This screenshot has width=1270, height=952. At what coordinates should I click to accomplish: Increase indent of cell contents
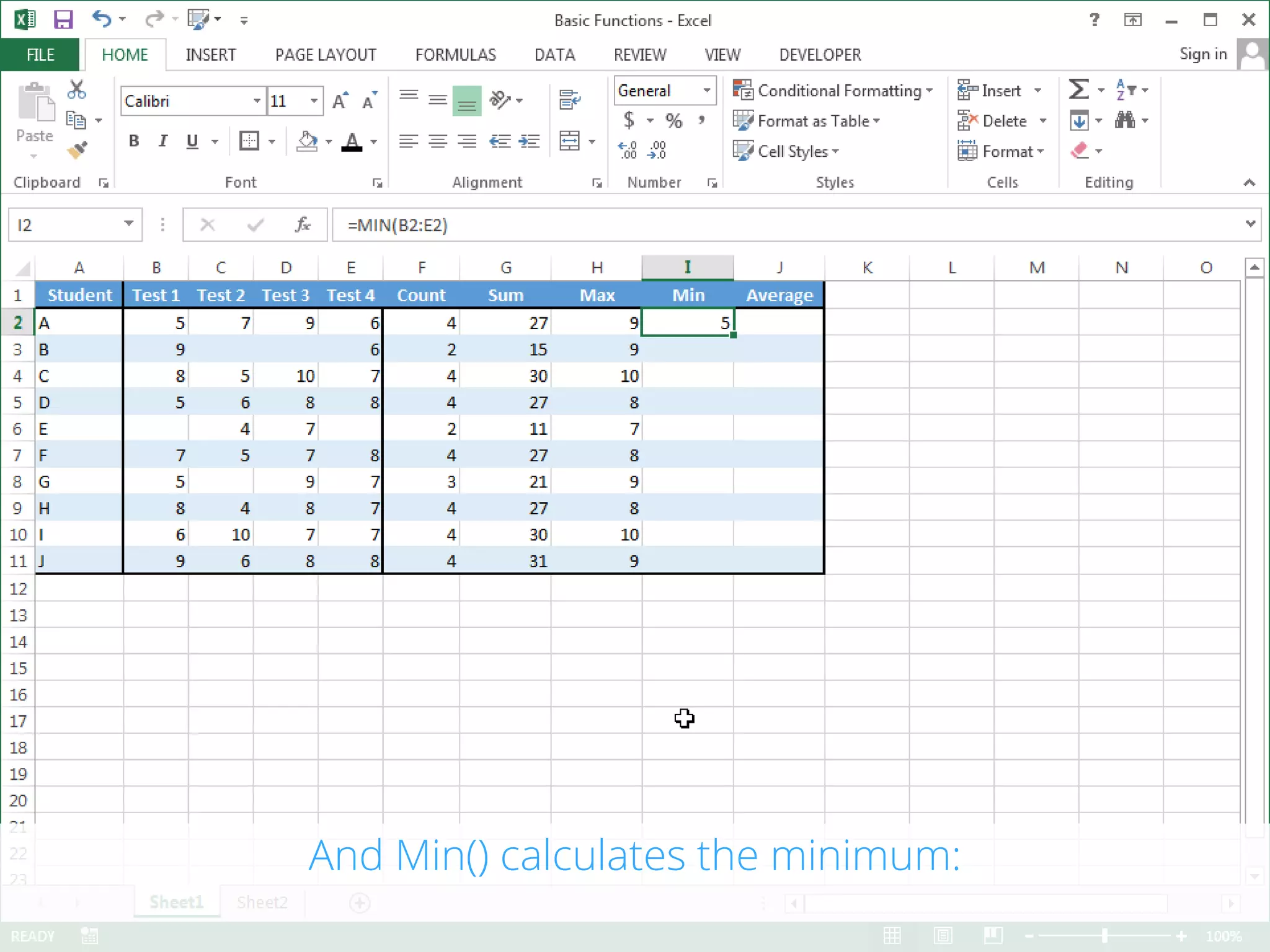(x=529, y=141)
